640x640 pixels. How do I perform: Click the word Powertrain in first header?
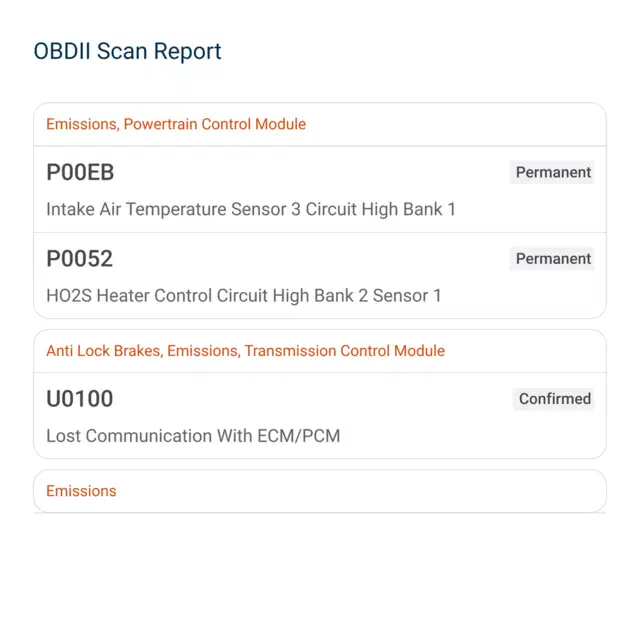pos(160,124)
